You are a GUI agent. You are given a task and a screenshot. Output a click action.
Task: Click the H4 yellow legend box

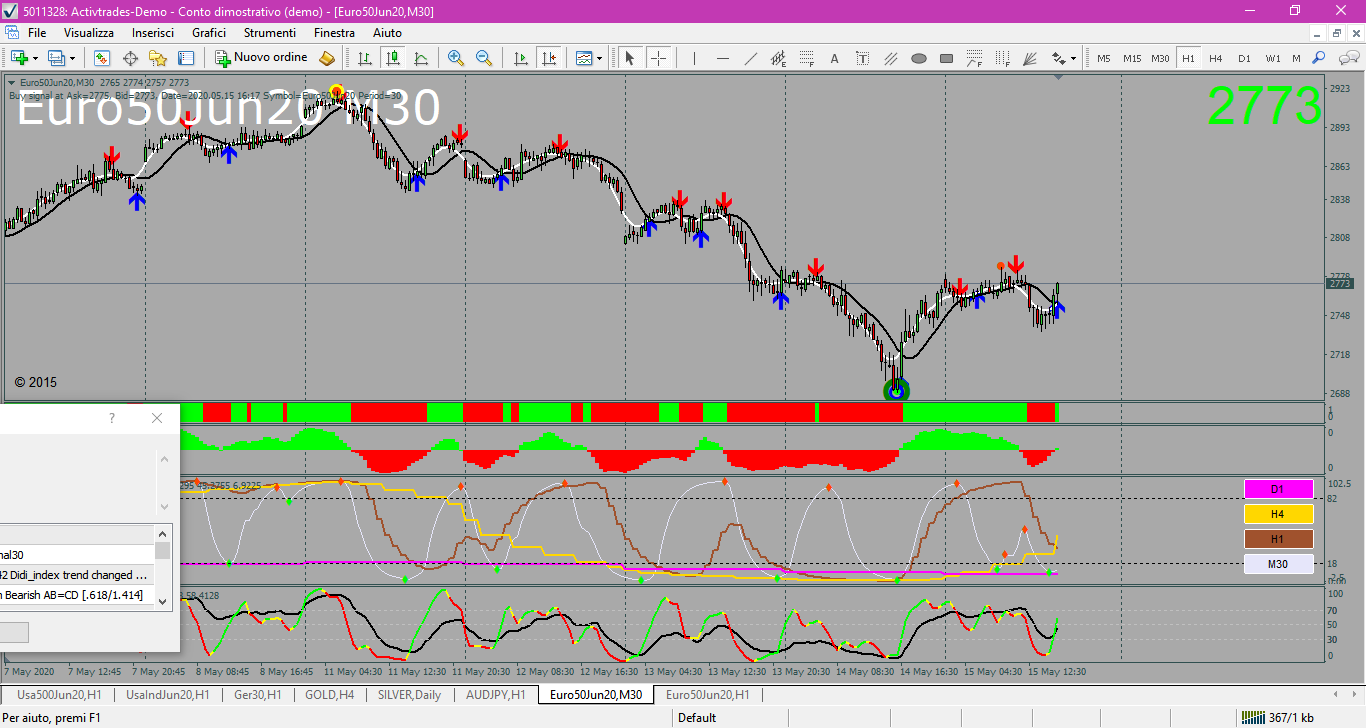click(1277, 514)
